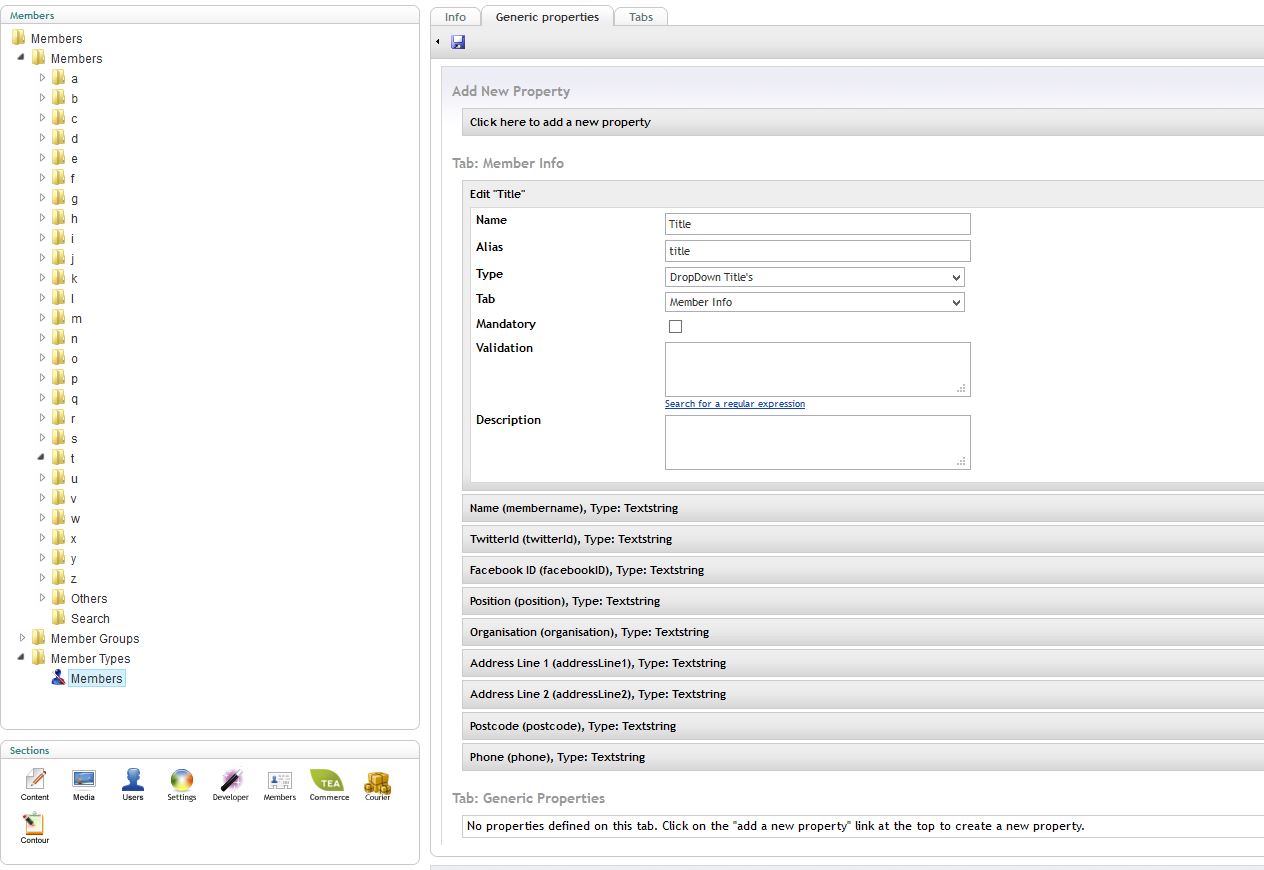Switch to the Info tab

(x=455, y=17)
